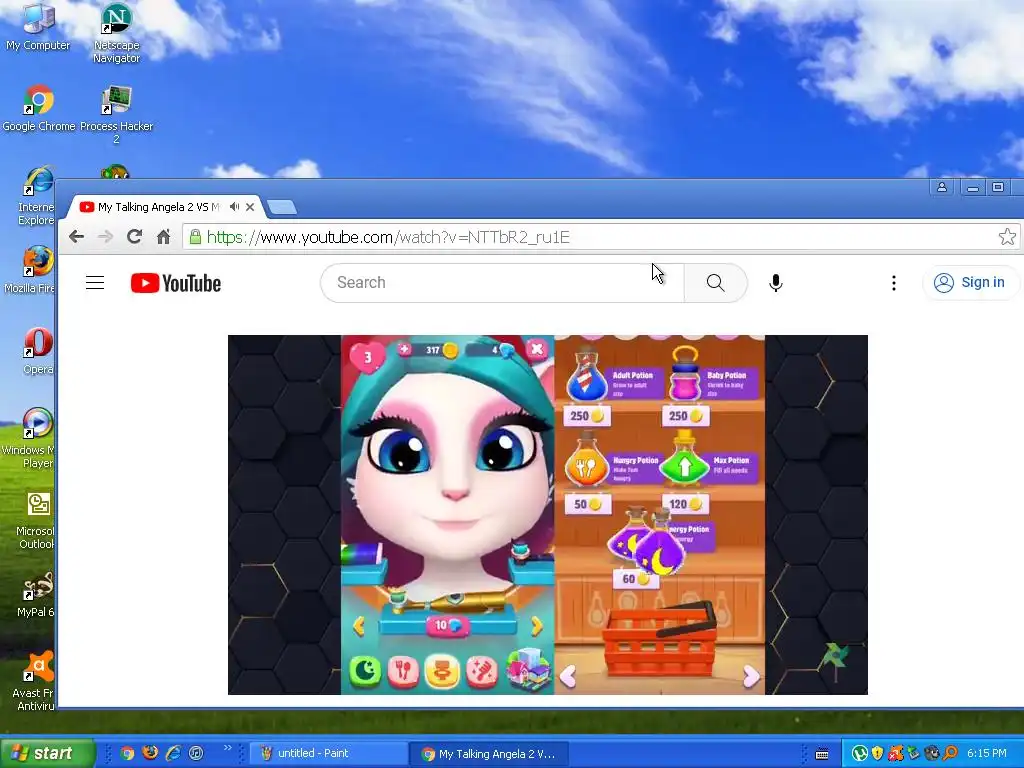Open the uTorrent tray icon
Viewport: 1024px width, 768px height.
coord(860,754)
